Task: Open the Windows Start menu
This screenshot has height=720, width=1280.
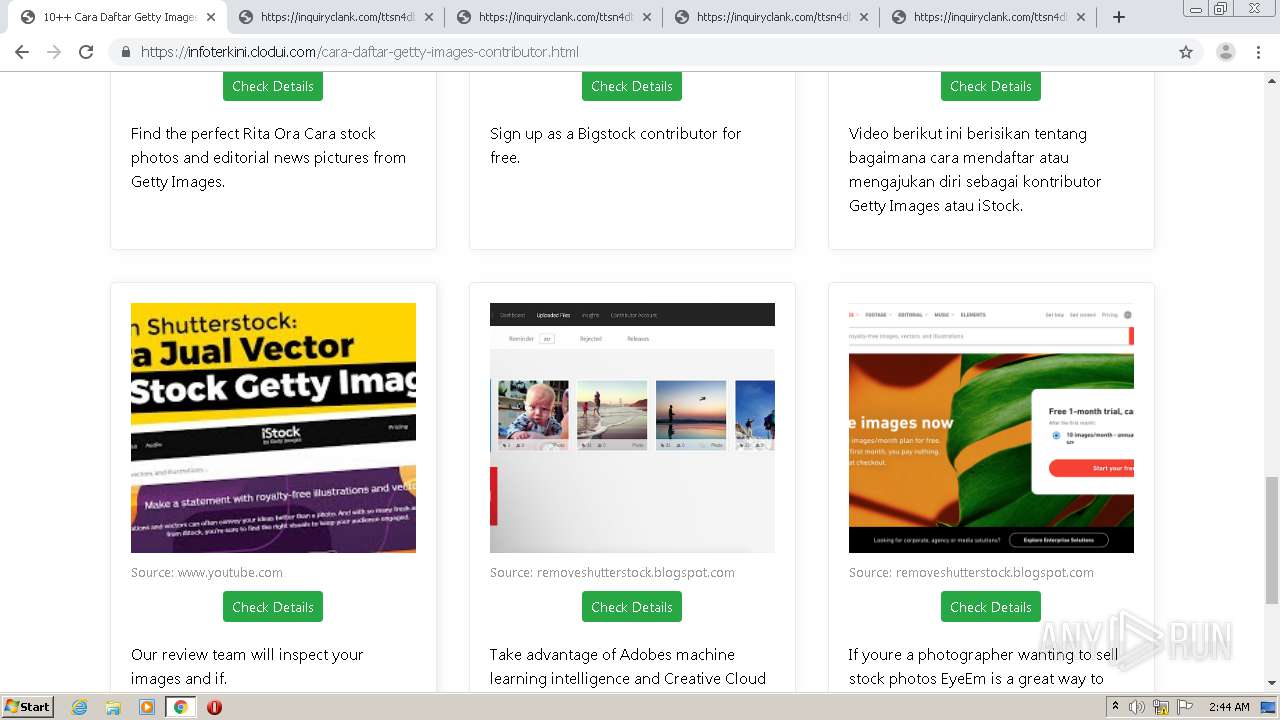Action: (x=28, y=706)
